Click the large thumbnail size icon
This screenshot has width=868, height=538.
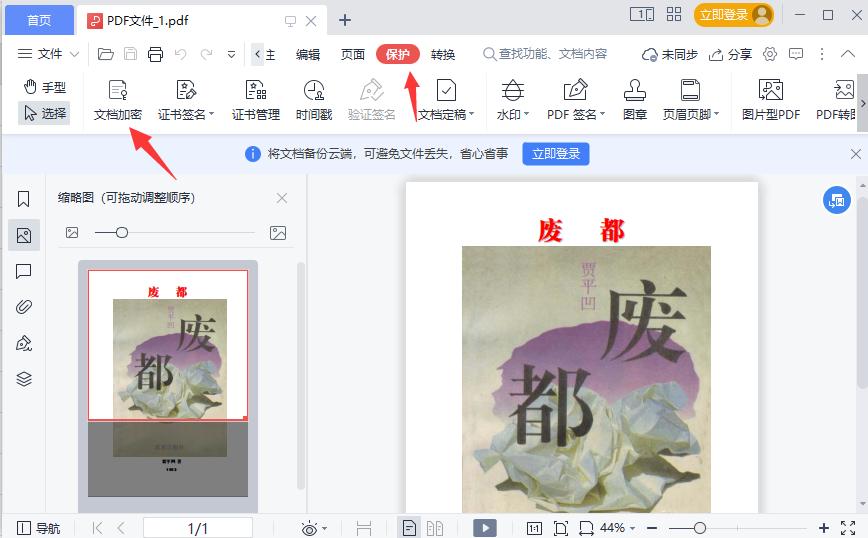pyautogui.click(x=278, y=233)
